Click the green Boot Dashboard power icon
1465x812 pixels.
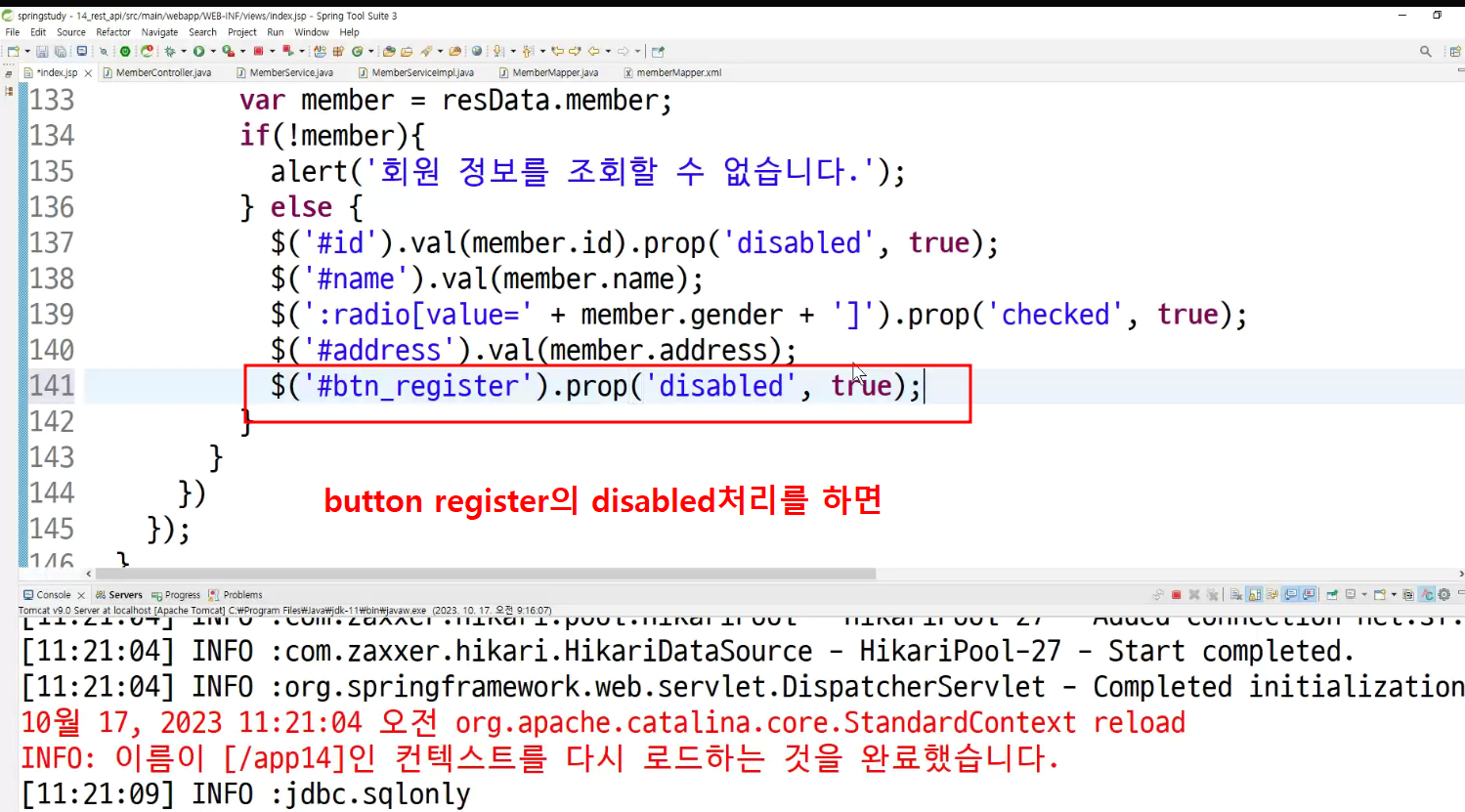[x=125, y=51]
